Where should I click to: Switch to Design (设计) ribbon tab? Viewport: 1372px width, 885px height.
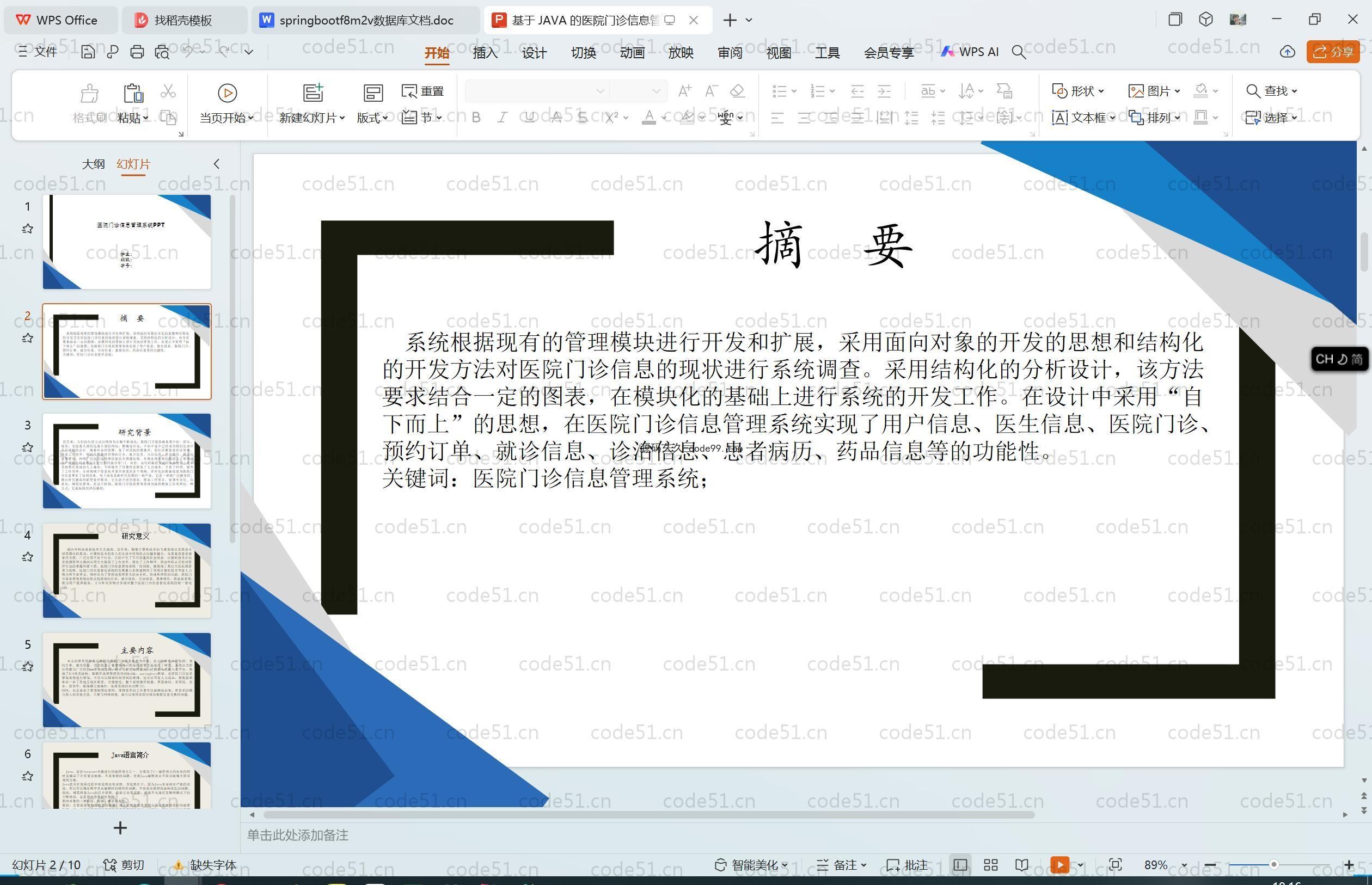pyautogui.click(x=534, y=53)
